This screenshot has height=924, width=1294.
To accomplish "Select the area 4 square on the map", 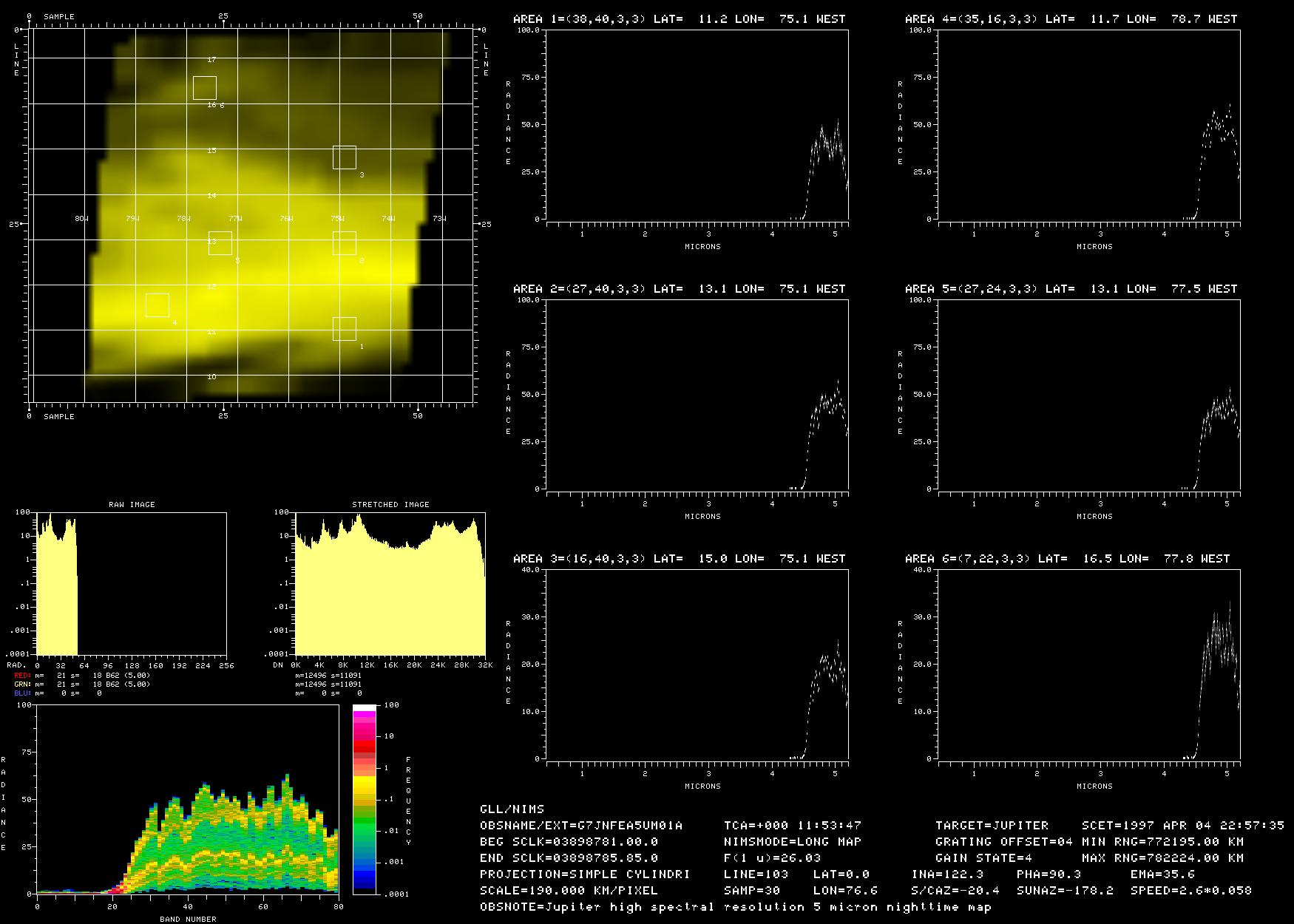I will click(157, 305).
